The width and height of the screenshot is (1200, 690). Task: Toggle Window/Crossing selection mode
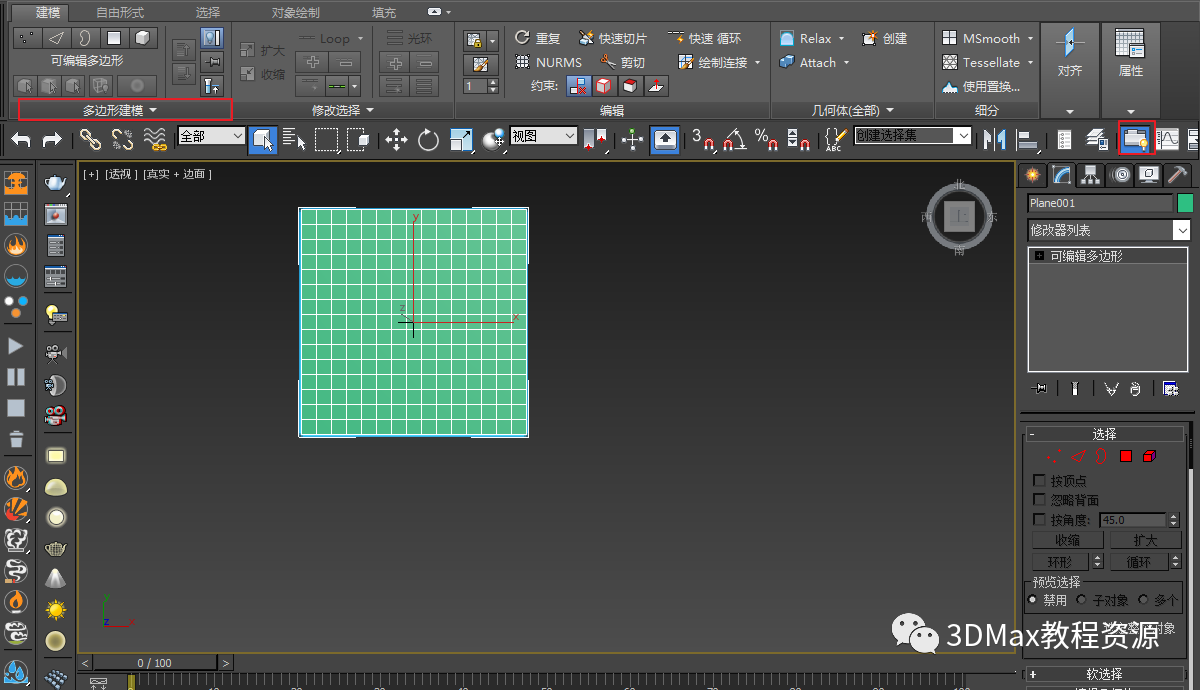pos(358,140)
